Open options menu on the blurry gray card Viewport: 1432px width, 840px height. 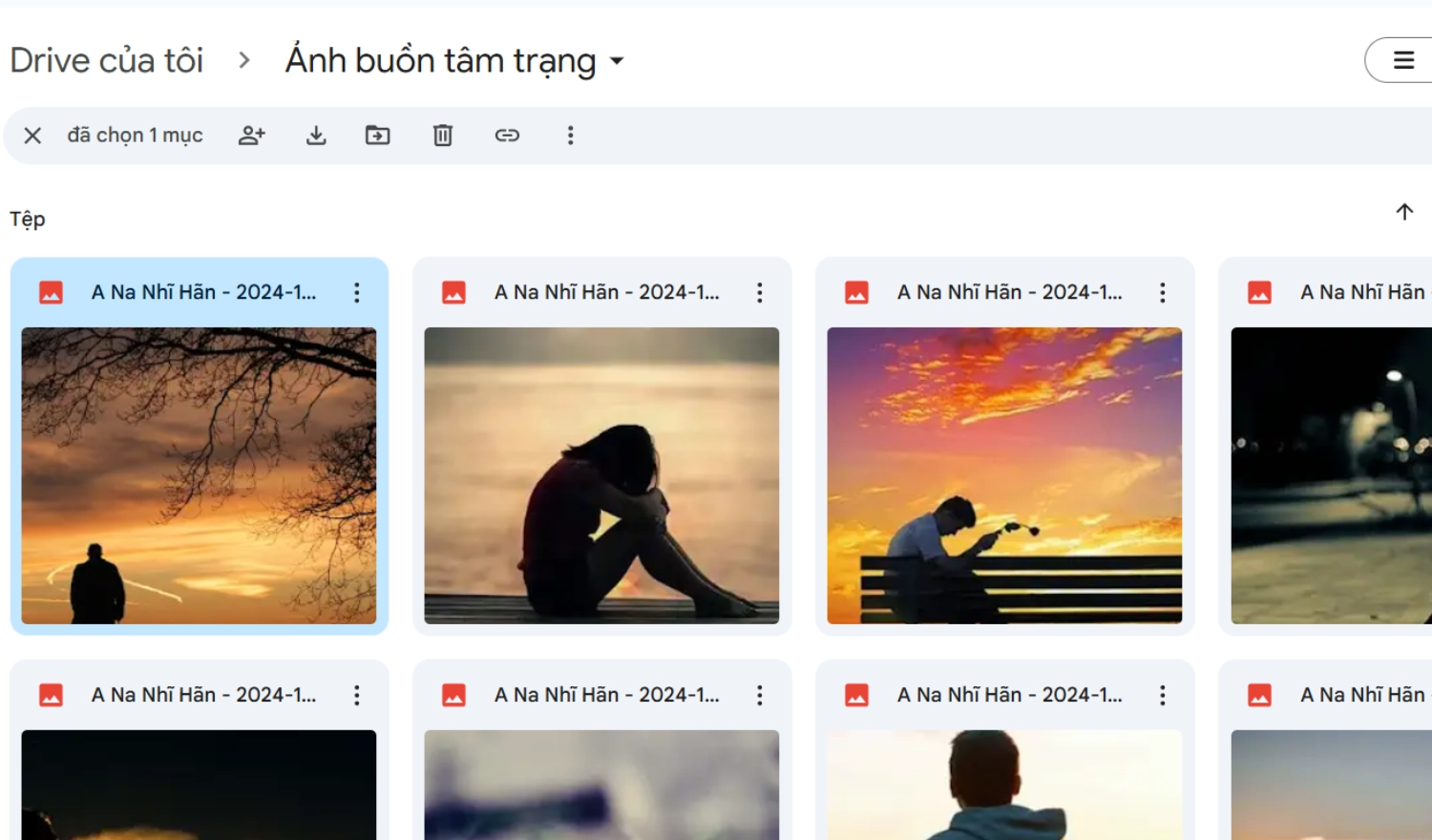point(760,696)
